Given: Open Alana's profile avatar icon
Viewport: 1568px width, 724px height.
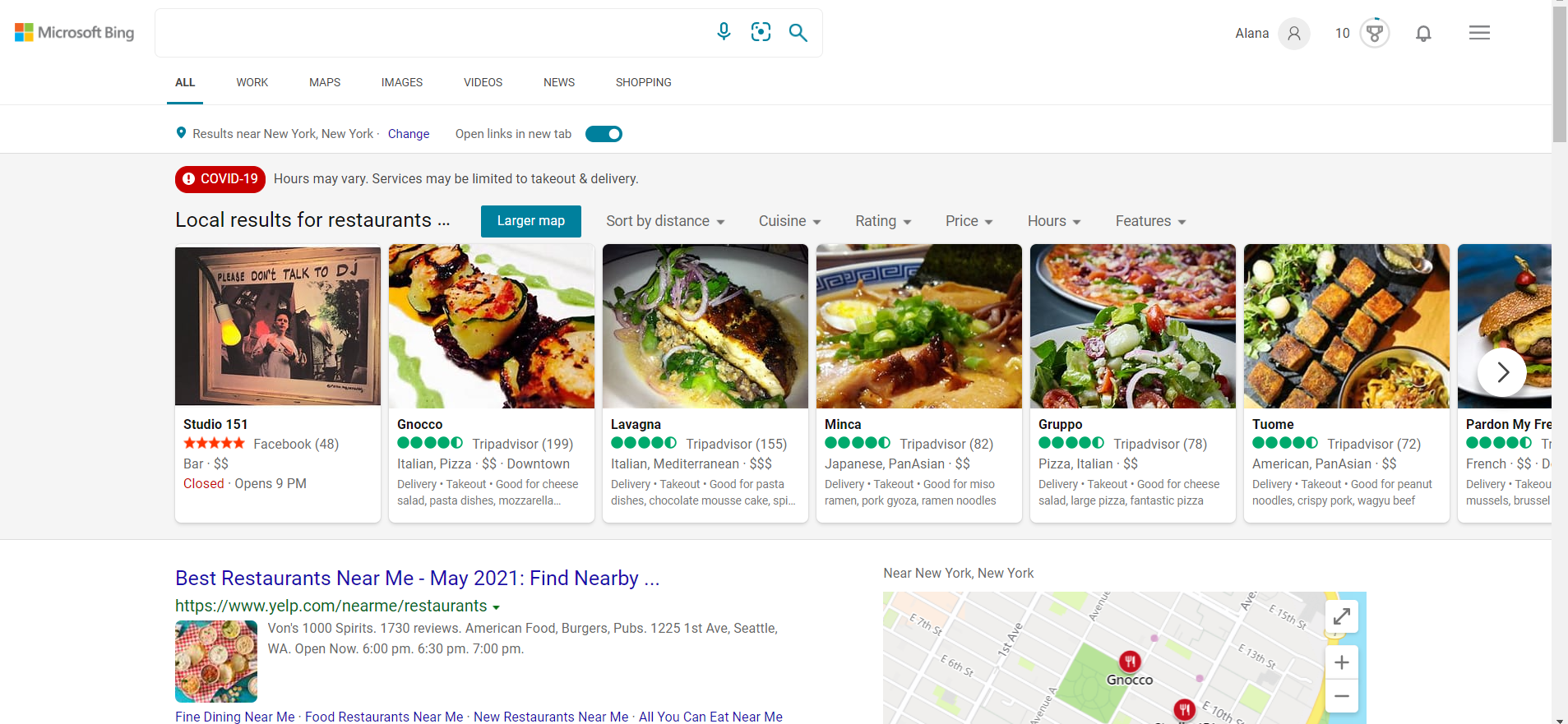Looking at the screenshot, I should [1294, 34].
